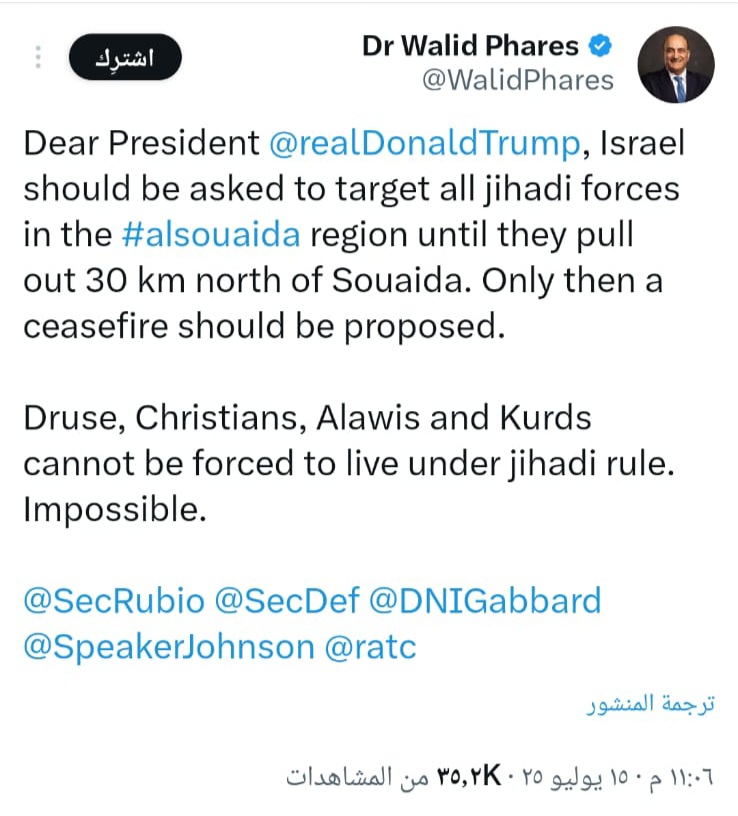Click the @WalidPhares handle
Viewport: 738px width, 816px height.
[517, 81]
